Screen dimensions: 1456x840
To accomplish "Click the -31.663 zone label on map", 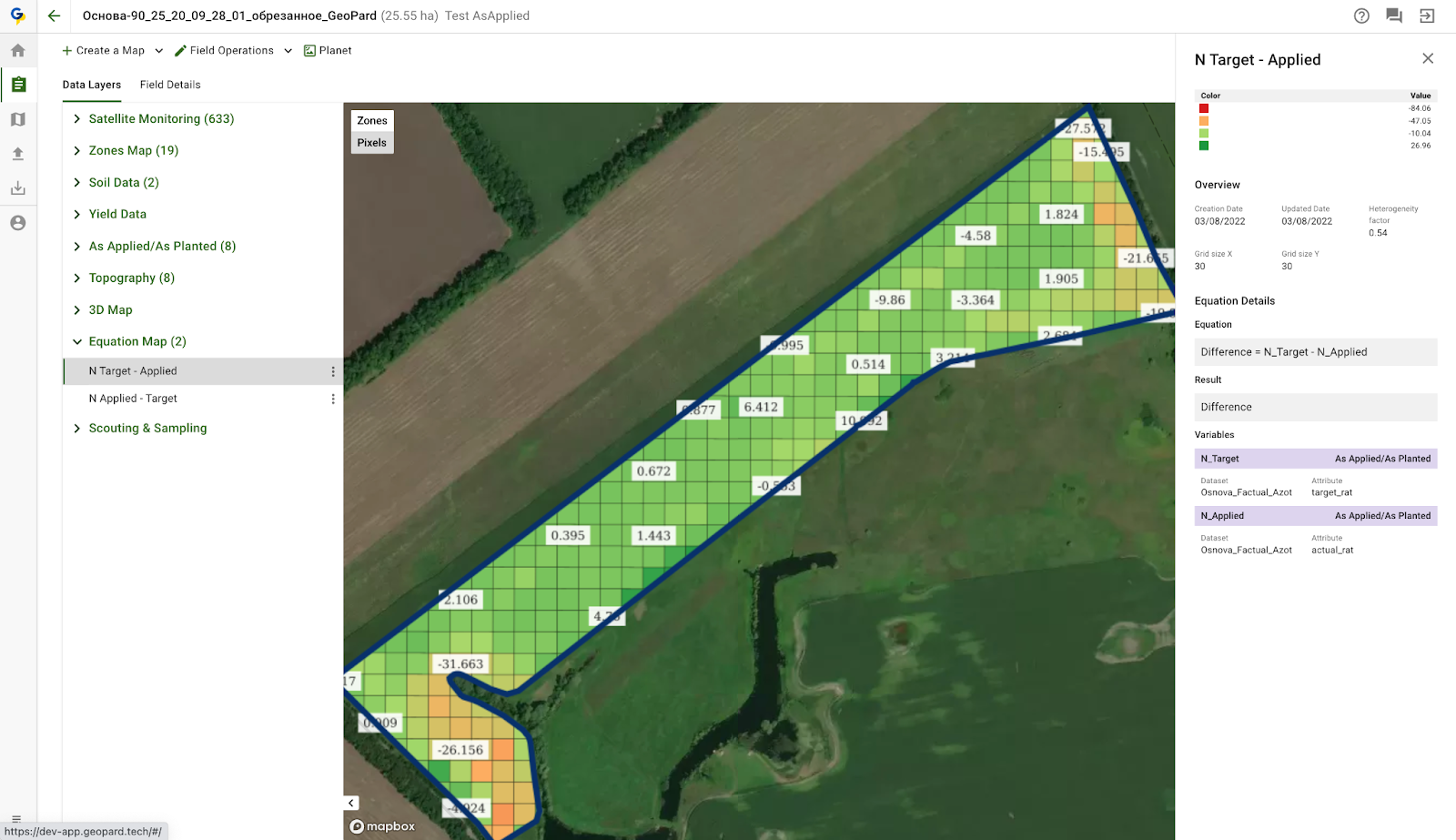I will click(x=460, y=664).
